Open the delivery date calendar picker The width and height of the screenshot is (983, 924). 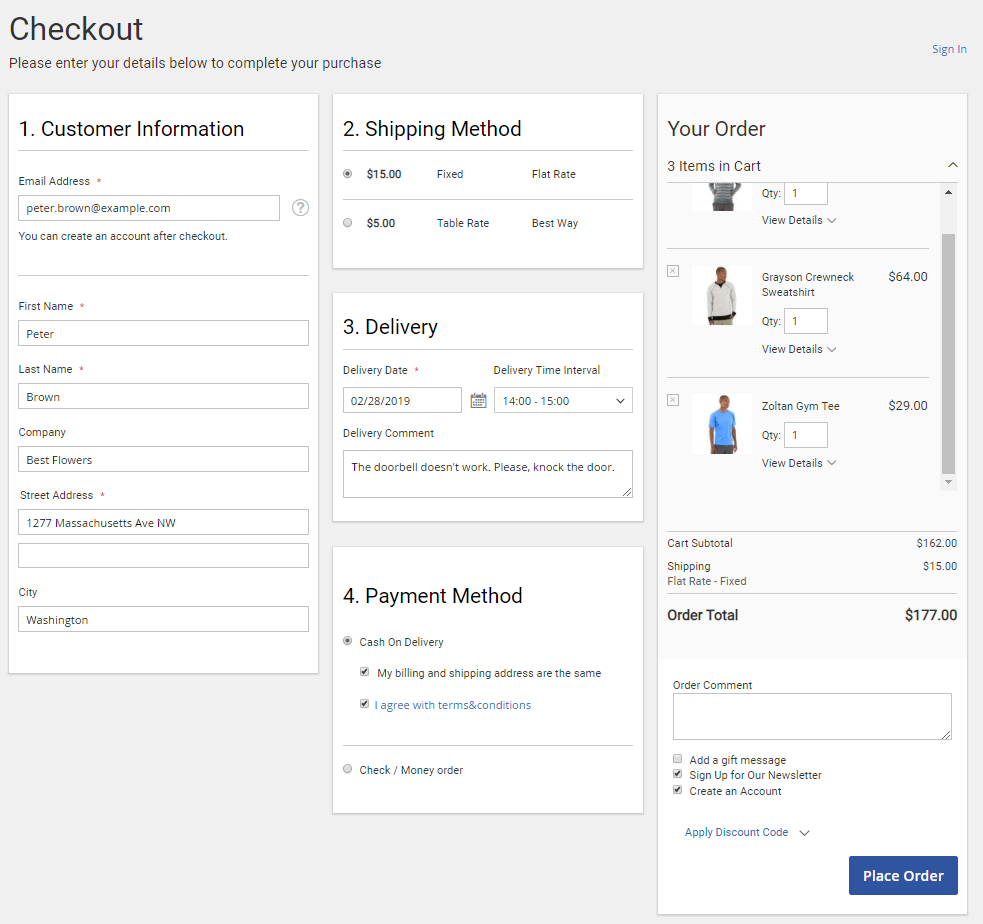pyautogui.click(x=478, y=401)
